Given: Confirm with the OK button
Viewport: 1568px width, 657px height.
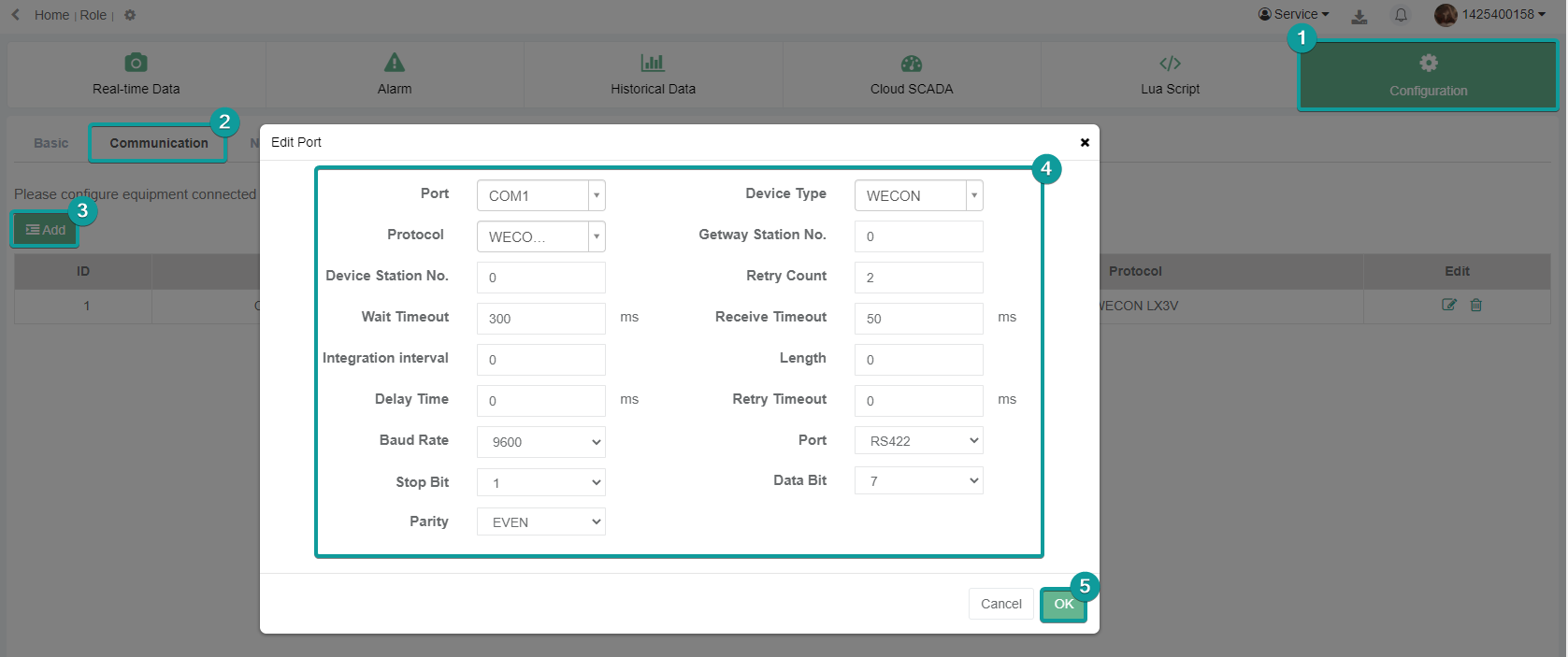Looking at the screenshot, I should pyautogui.click(x=1064, y=604).
